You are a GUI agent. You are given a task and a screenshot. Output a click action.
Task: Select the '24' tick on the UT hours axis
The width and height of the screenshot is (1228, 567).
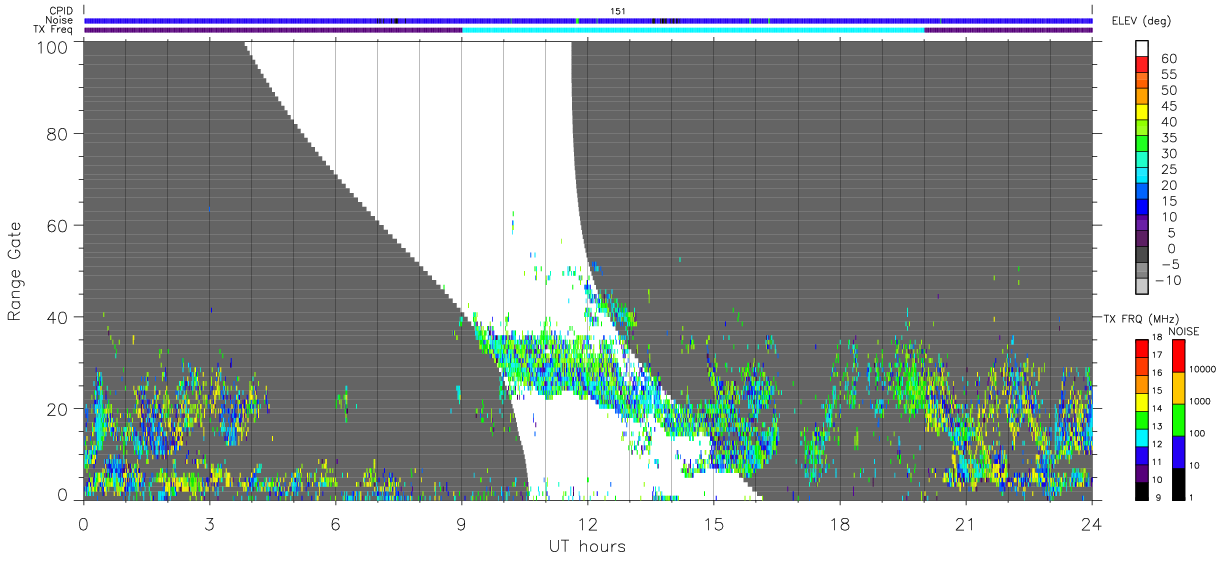pos(1091,525)
